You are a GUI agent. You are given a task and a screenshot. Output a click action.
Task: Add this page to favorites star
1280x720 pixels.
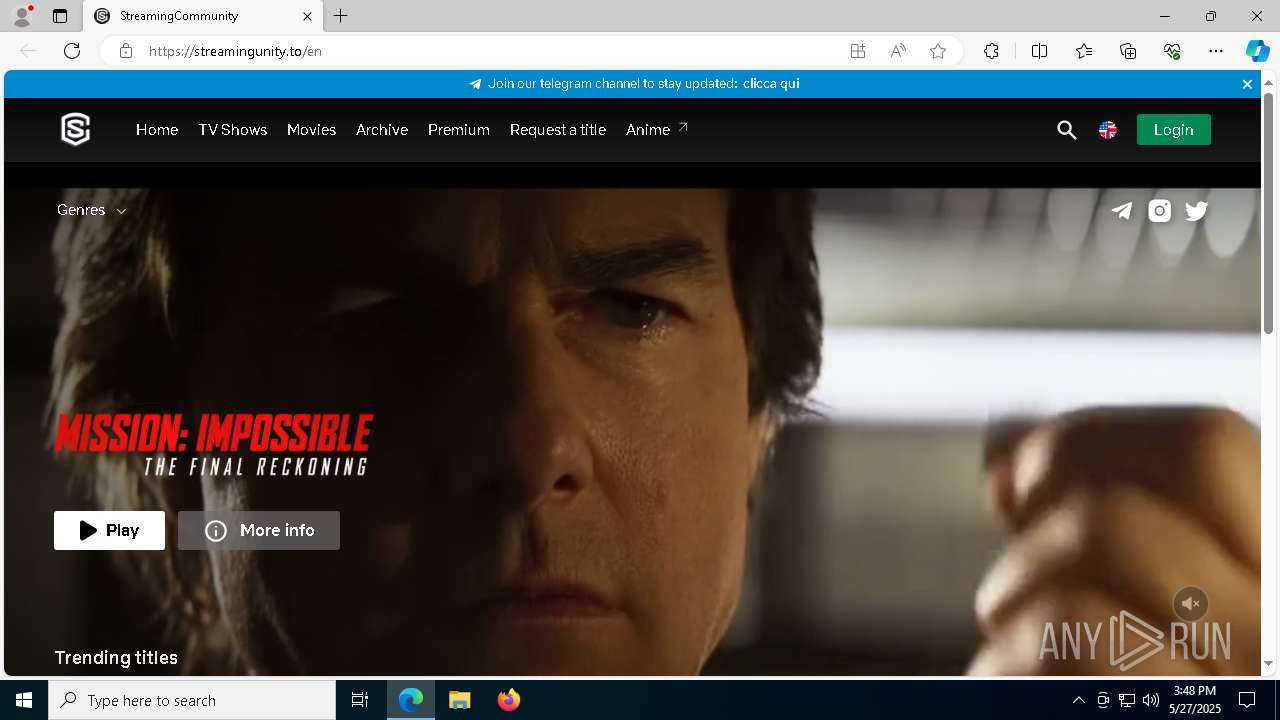pyautogui.click(x=938, y=51)
